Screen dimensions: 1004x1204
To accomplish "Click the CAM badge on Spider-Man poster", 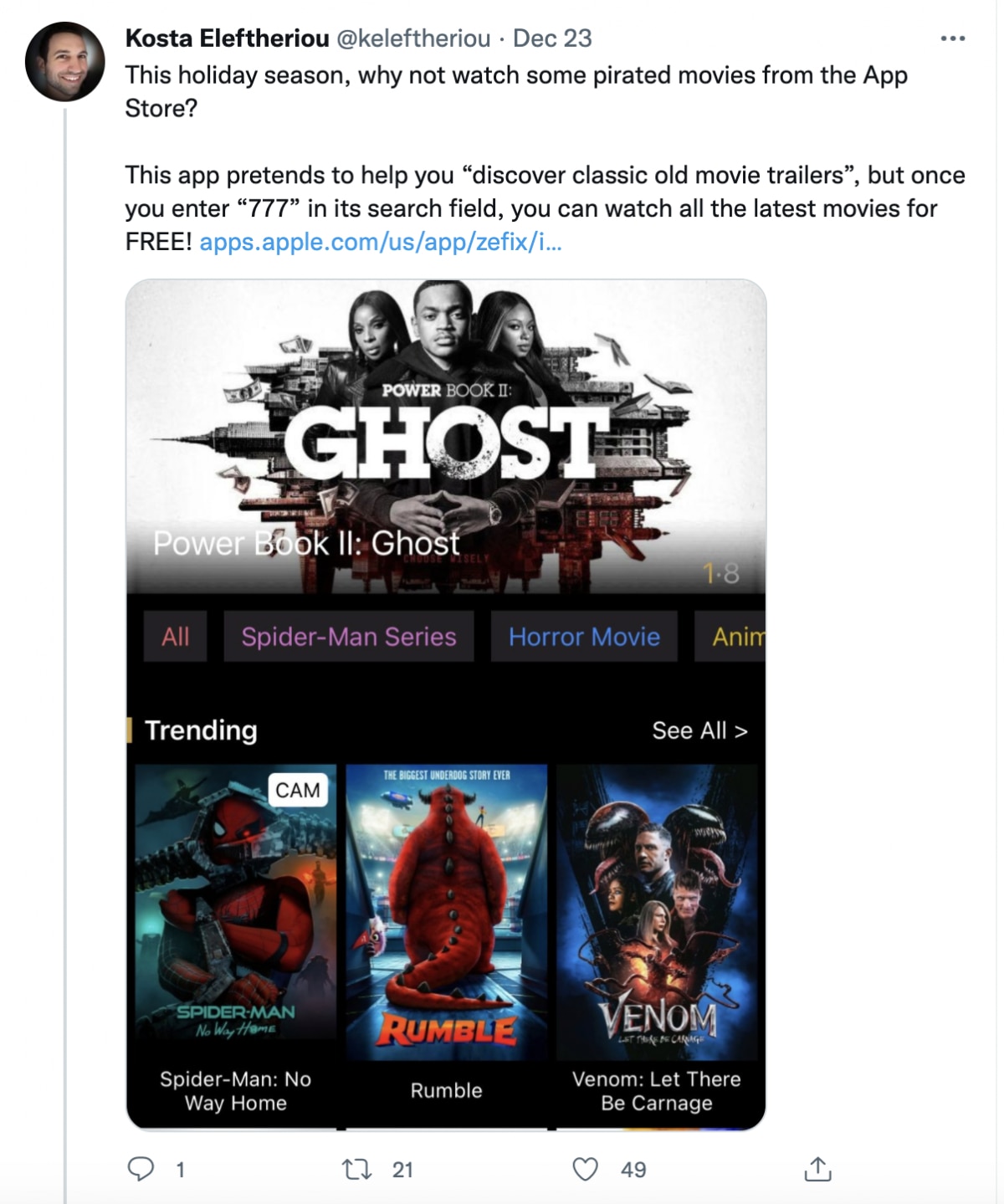I will 298,790.
